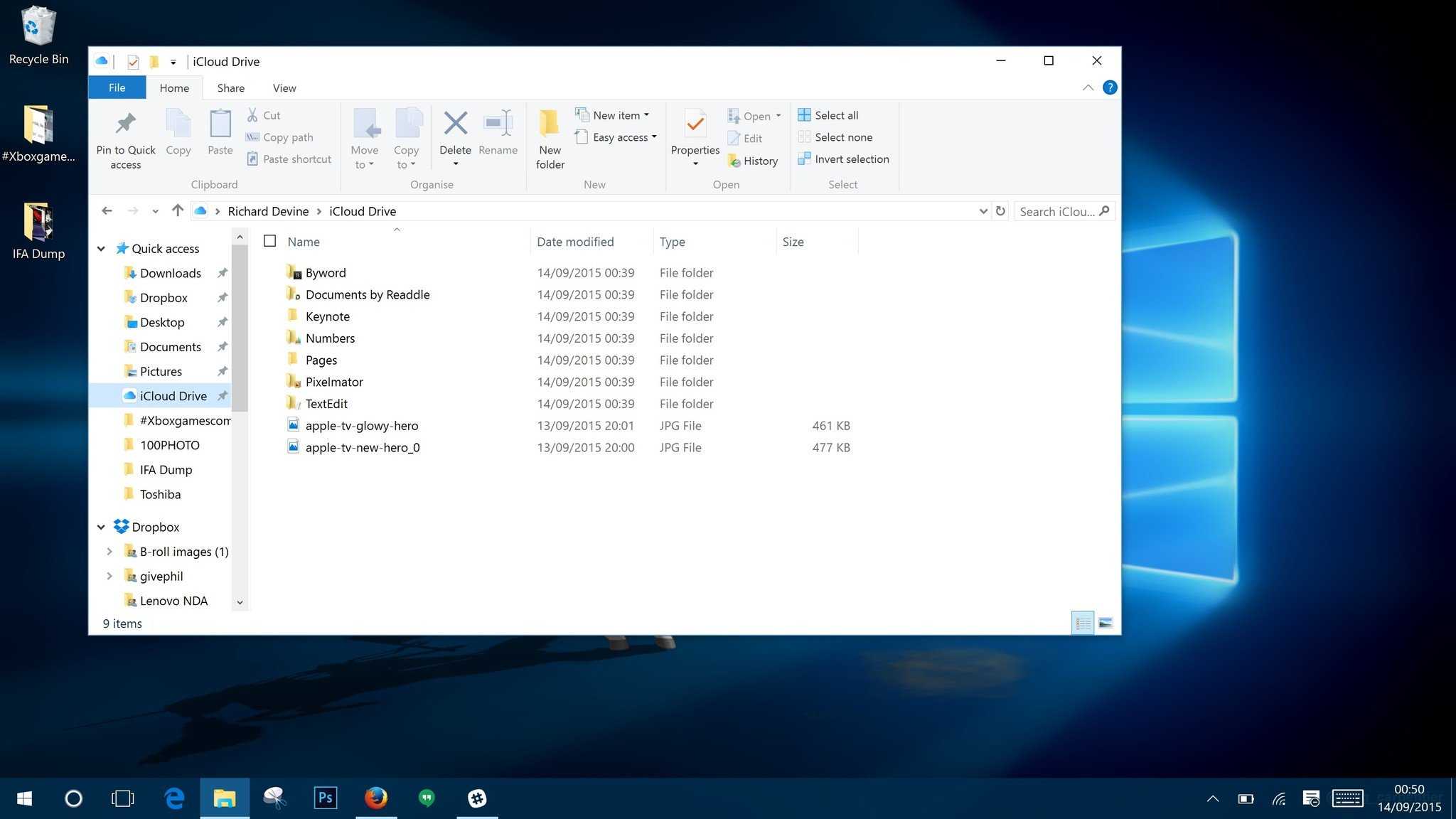The image size is (1456, 819).
Task: Click the Search iCloud Drive field
Action: pos(1064,211)
